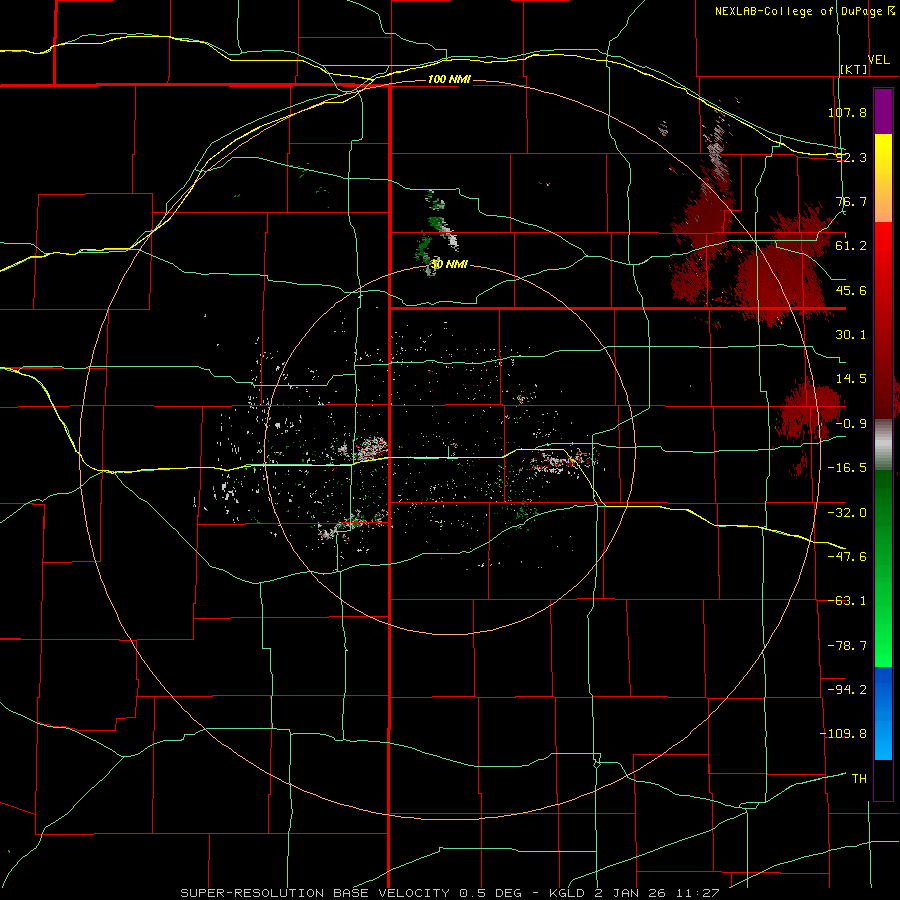The height and width of the screenshot is (900, 900).
Task: Click the -109.8 velocity scale value
Action: (x=843, y=734)
